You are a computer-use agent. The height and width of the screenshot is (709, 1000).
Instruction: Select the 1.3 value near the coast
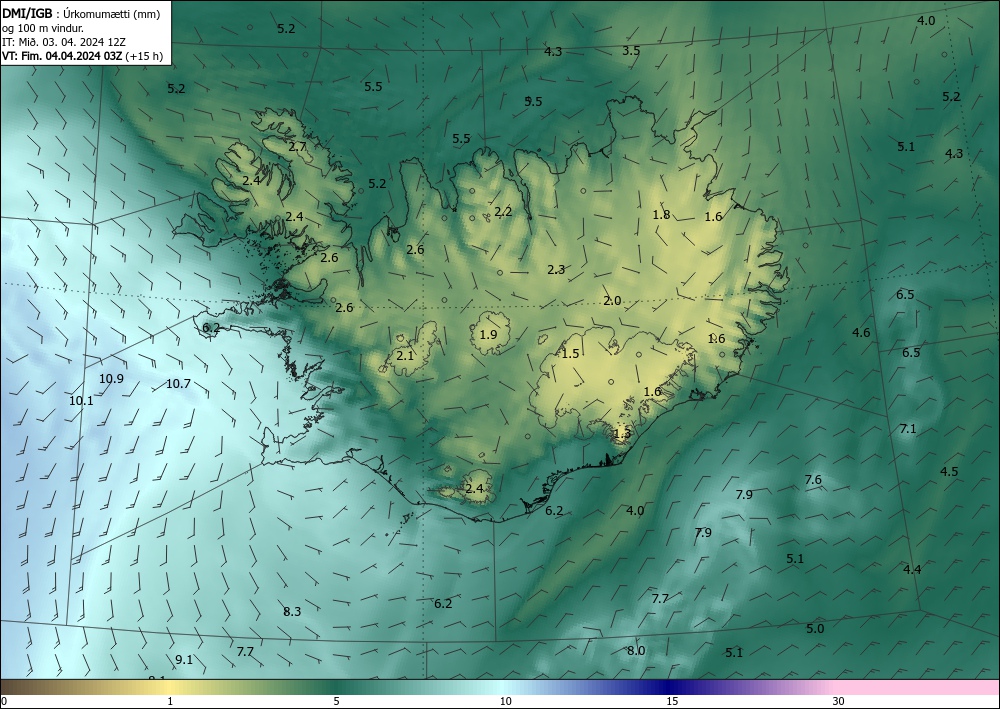(622, 434)
